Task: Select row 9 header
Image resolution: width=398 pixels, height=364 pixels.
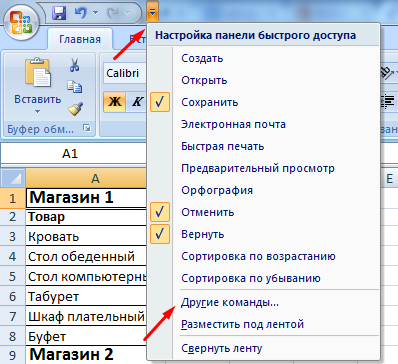Action: (13, 355)
